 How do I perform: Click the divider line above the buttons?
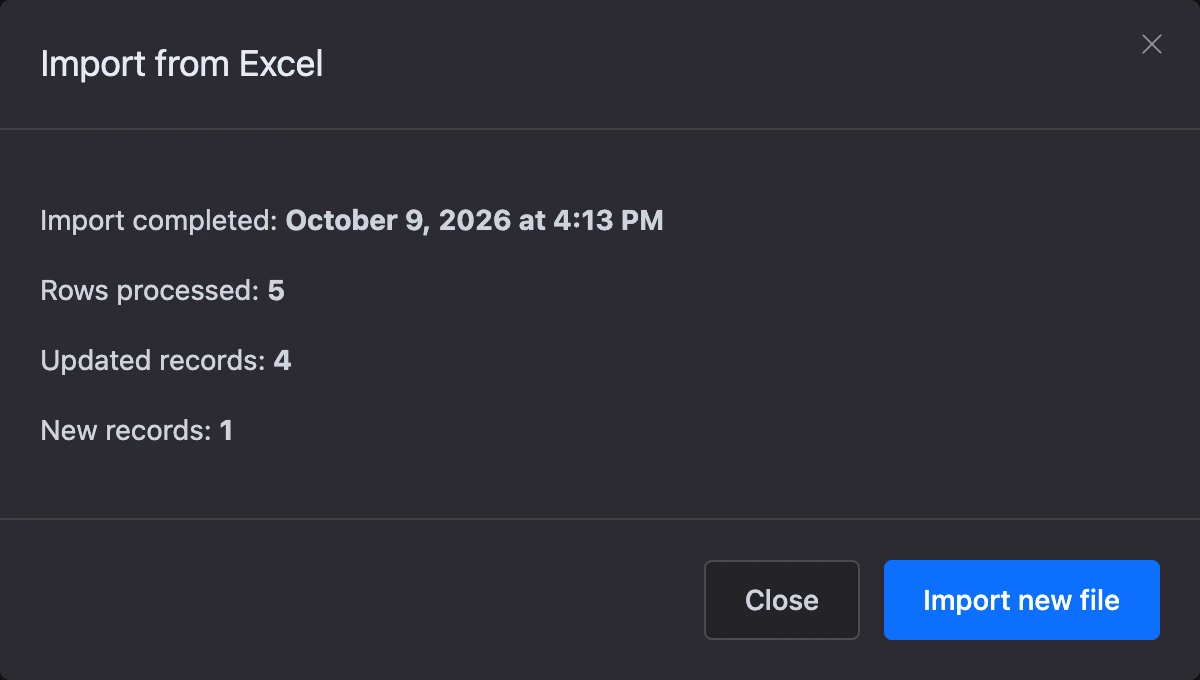[600, 519]
